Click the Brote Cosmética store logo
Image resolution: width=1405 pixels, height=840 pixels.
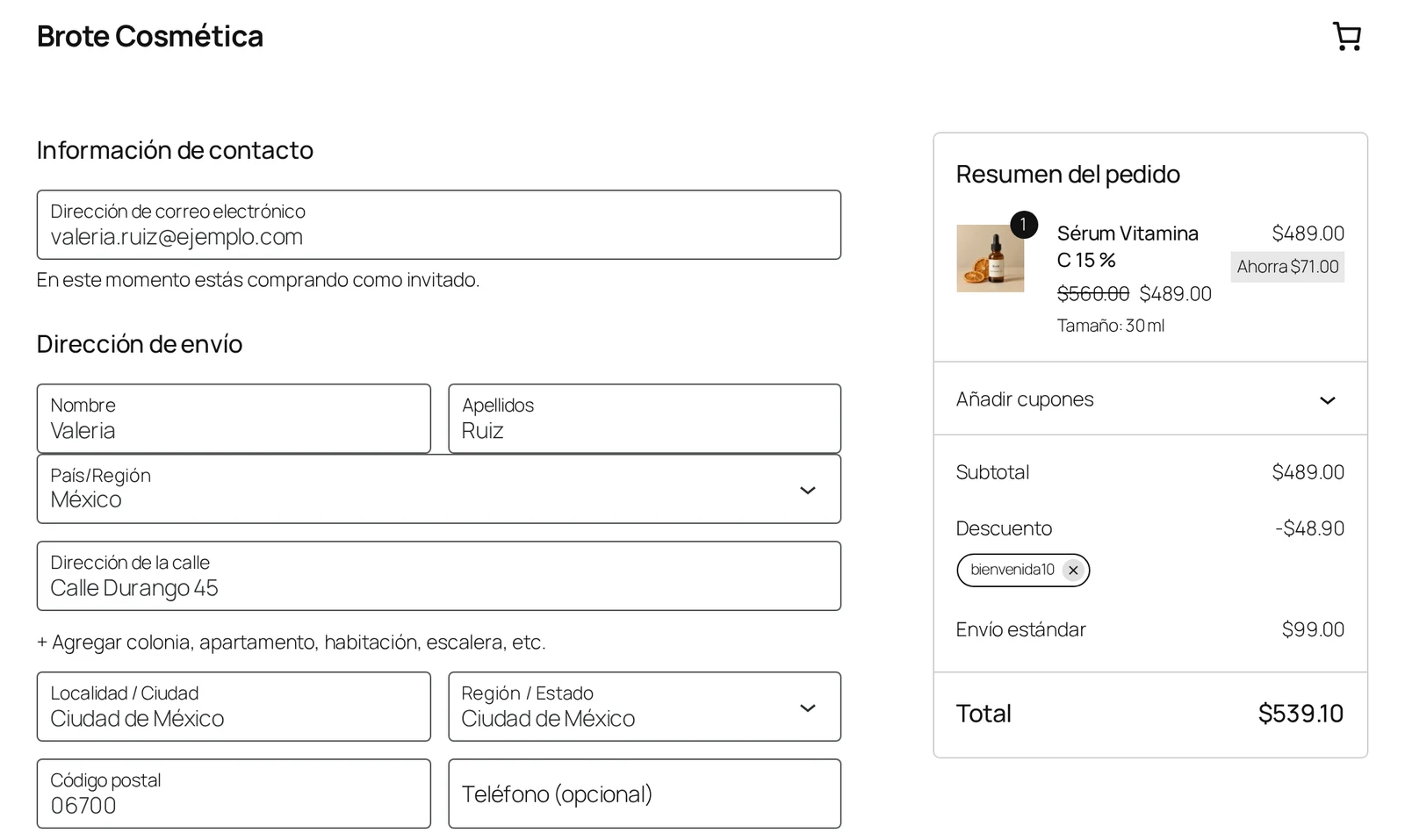pos(150,37)
